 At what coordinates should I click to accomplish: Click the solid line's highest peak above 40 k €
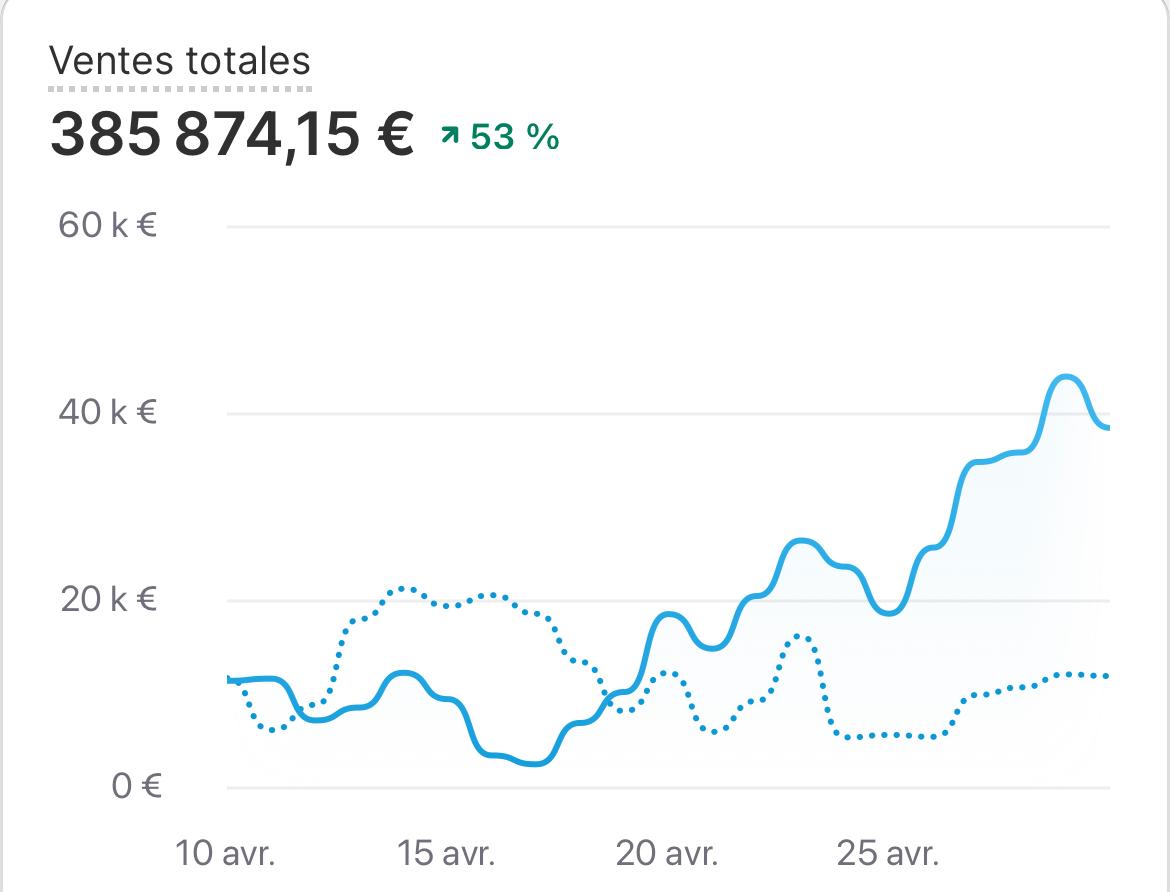point(1067,377)
